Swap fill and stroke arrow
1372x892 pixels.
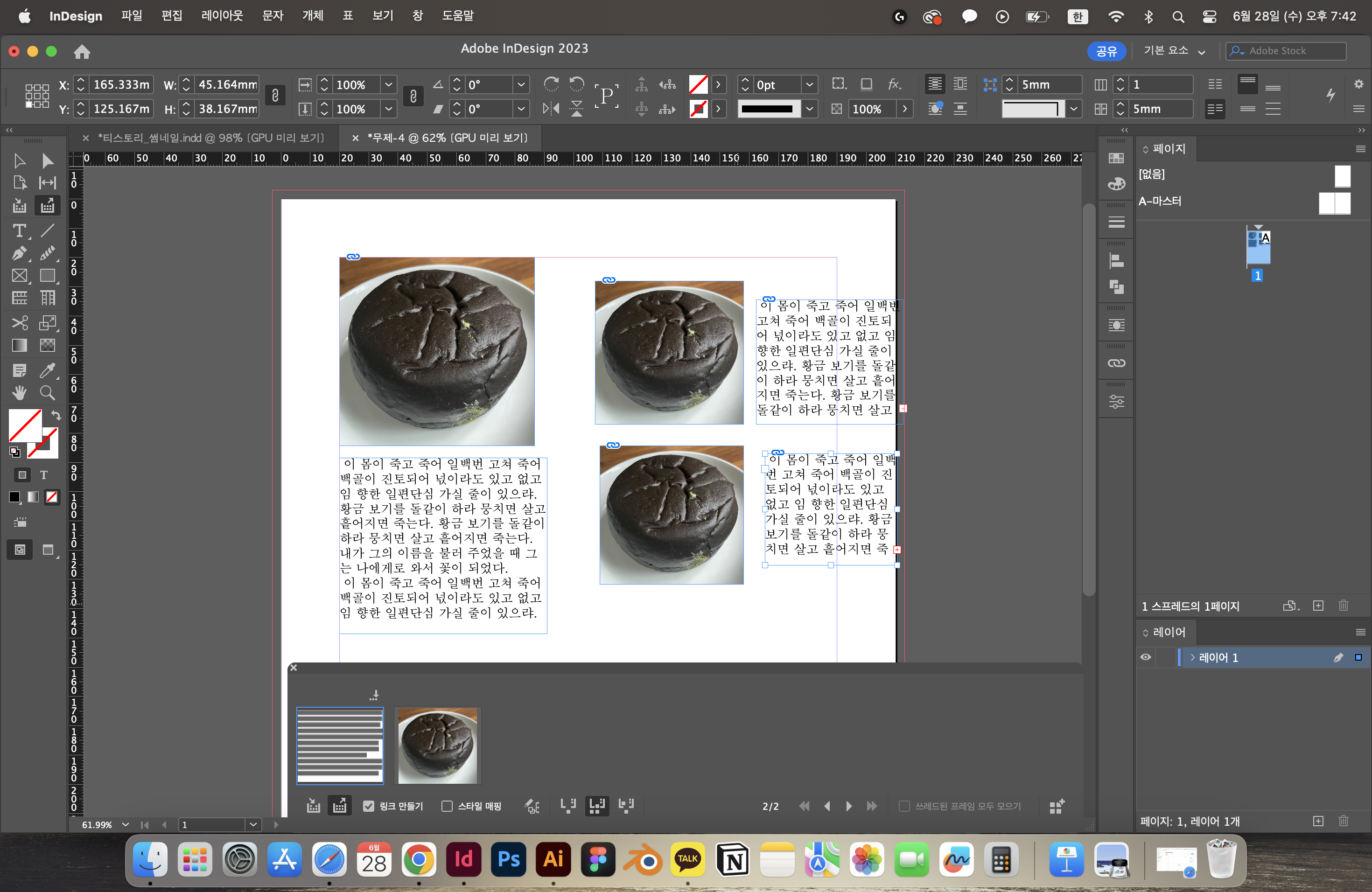[56, 415]
